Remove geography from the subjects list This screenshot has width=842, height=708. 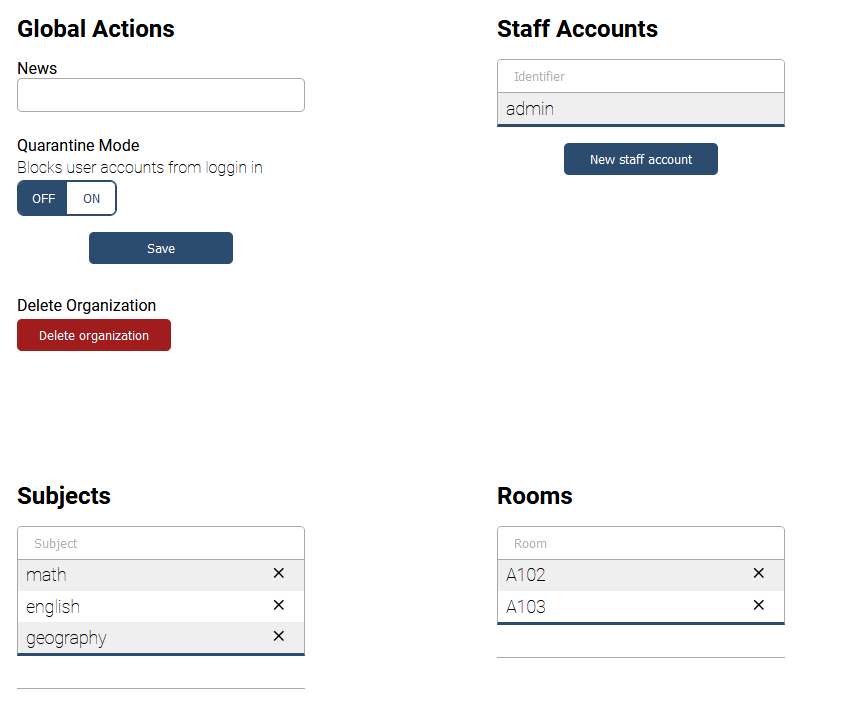coord(278,636)
